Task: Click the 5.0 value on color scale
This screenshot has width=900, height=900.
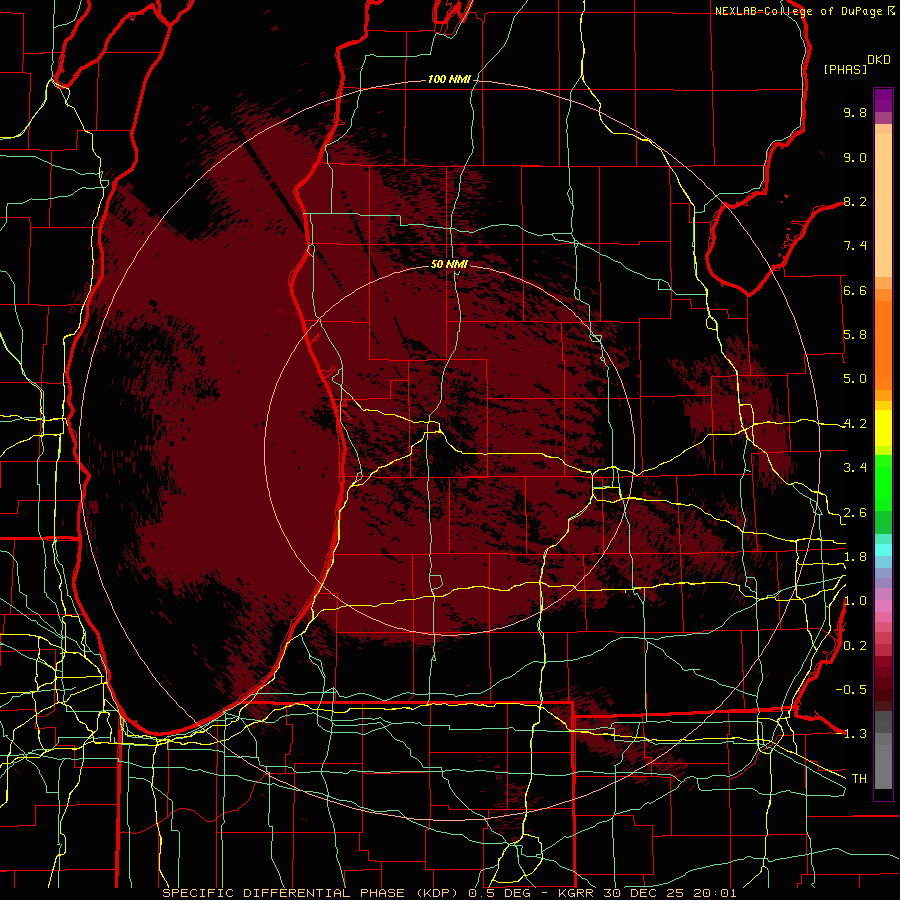Action: (x=855, y=379)
